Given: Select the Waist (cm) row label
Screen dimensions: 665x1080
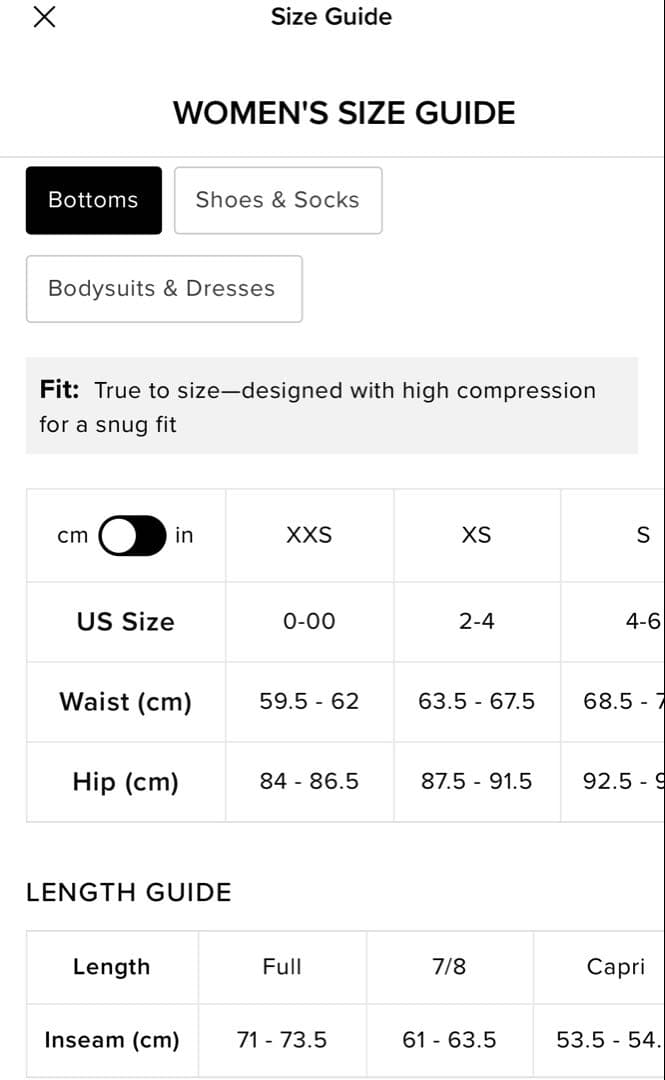Looking at the screenshot, I should coord(125,702).
